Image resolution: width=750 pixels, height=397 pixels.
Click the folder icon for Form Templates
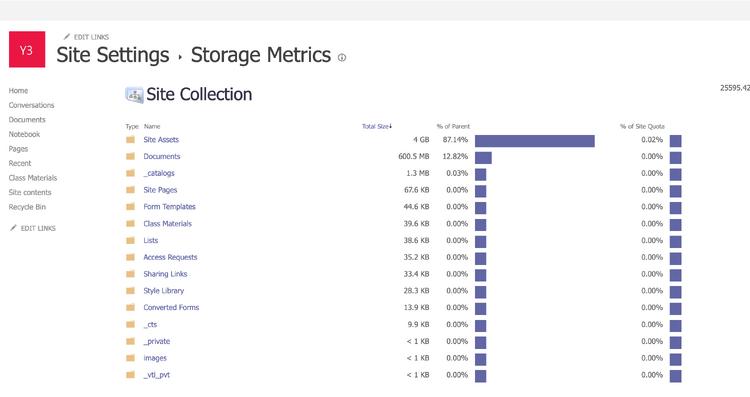click(x=130, y=207)
